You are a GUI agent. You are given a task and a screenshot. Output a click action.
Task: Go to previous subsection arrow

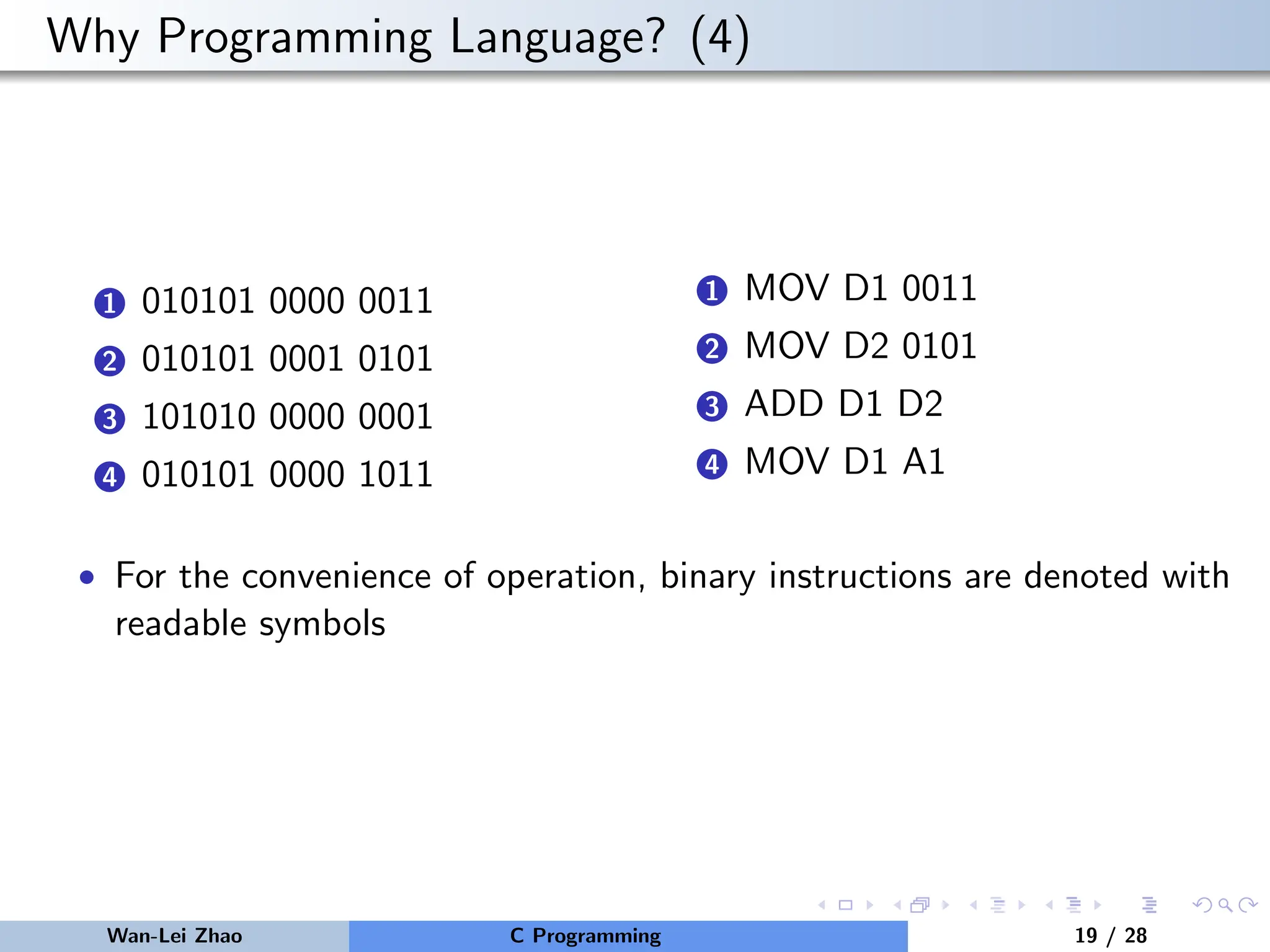click(974, 905)
